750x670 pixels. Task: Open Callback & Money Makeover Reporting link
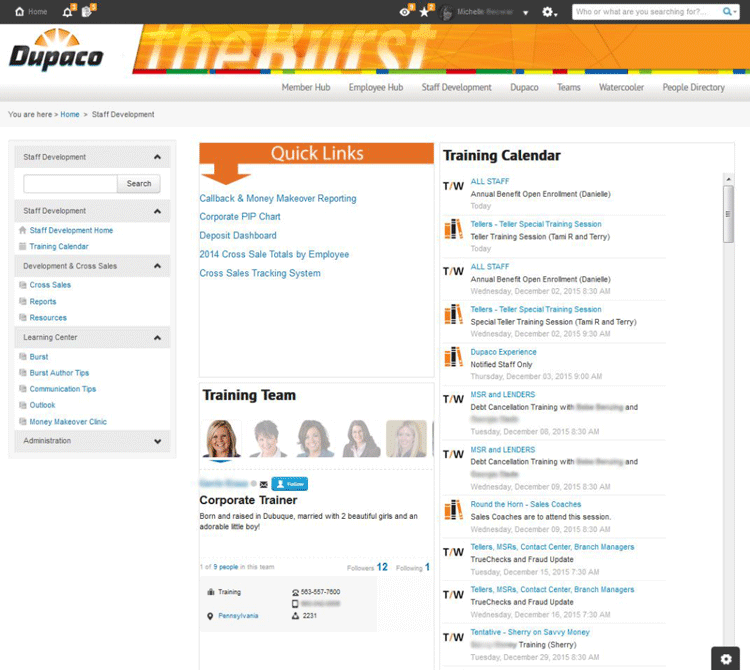point(278,198)
